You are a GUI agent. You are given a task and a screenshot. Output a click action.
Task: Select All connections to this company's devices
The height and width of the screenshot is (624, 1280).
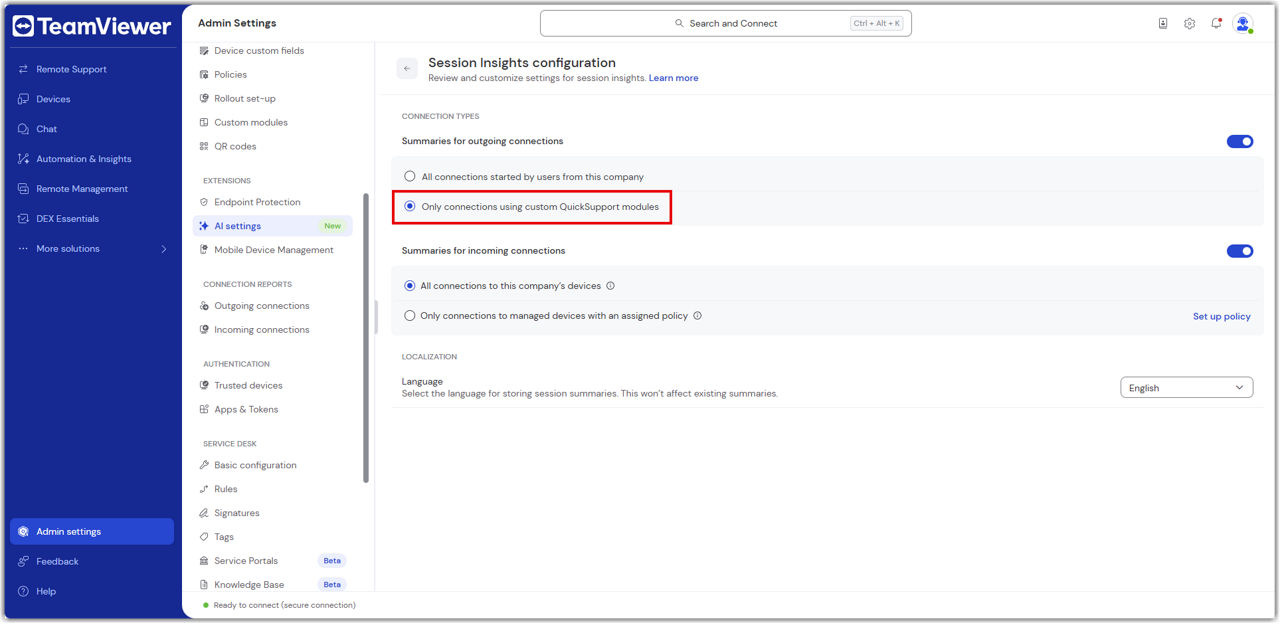point(410,286)
